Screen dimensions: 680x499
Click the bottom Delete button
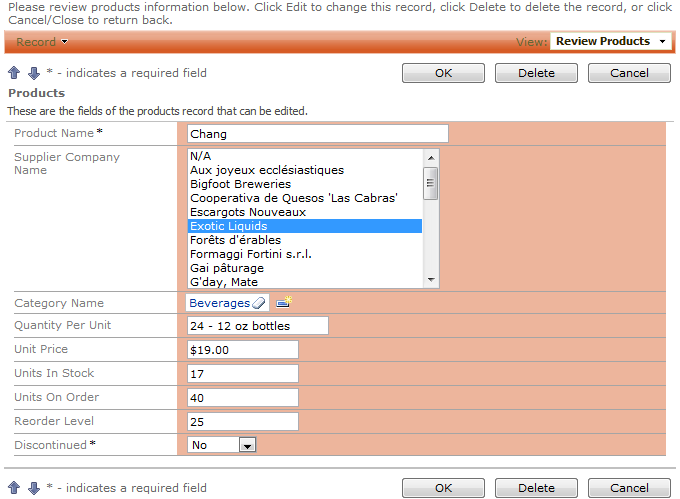pyautogui.click(x=537, y=488)
